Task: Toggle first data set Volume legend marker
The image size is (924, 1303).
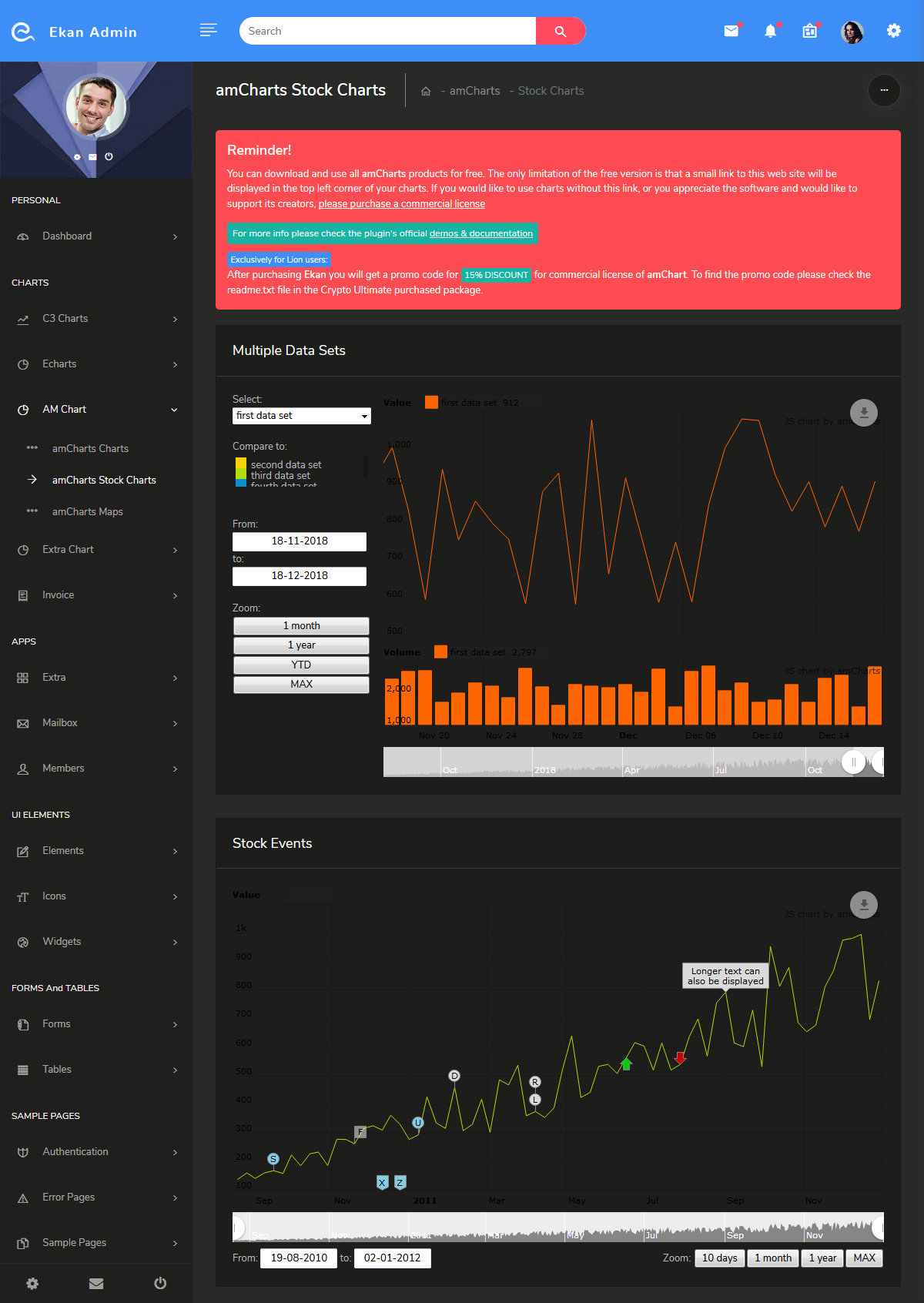Action: 440,651
